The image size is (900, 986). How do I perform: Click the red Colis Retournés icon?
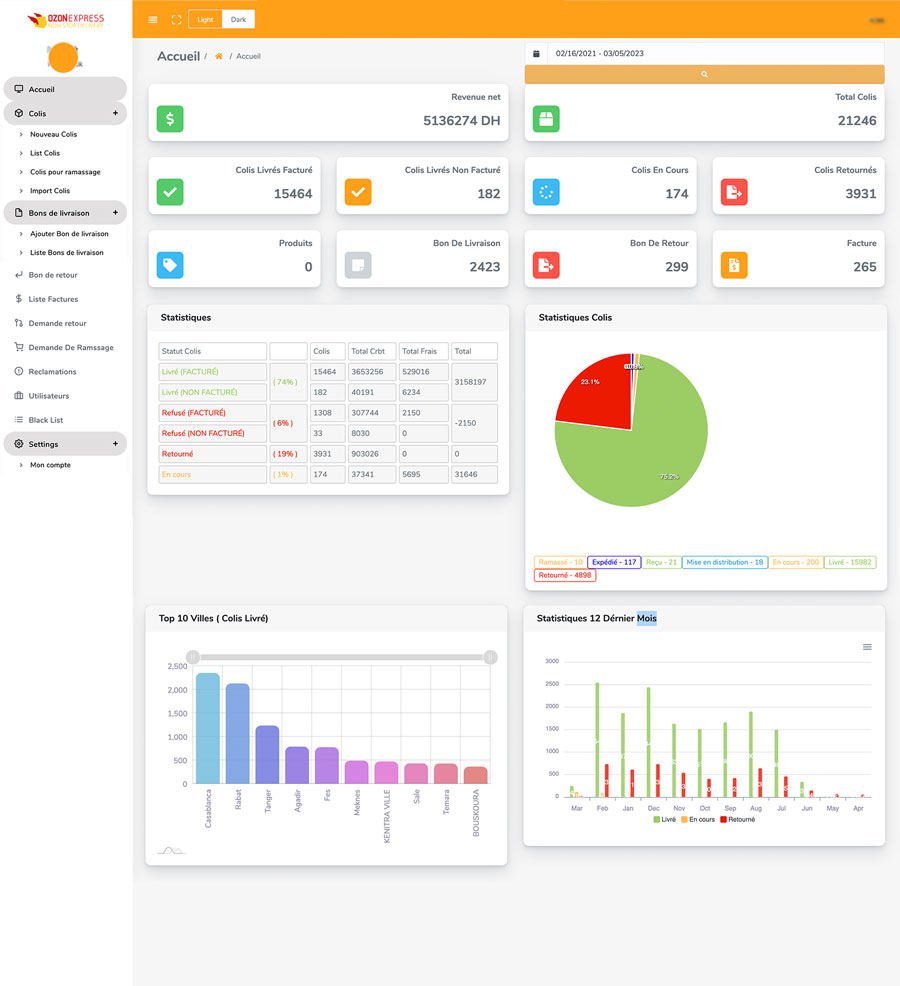735,192
